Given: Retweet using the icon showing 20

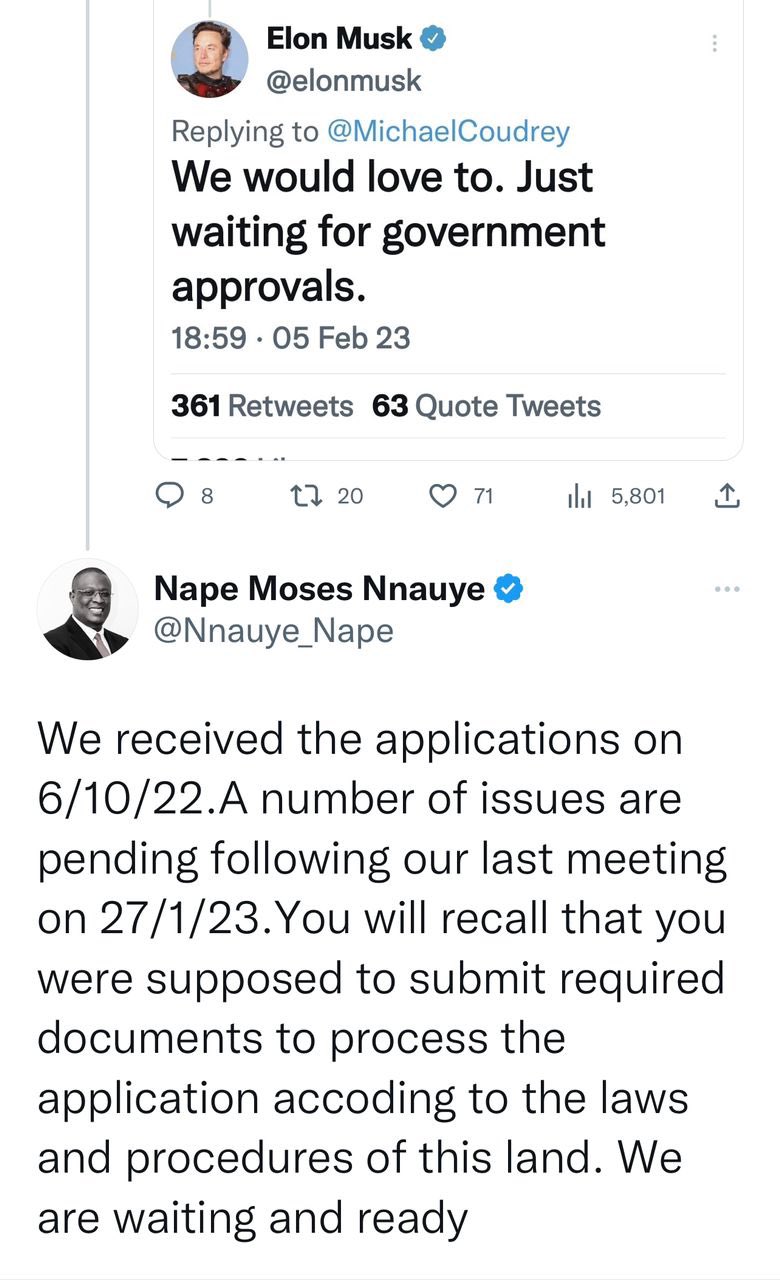Looking at the screenshot, I should tap(301, 495).
